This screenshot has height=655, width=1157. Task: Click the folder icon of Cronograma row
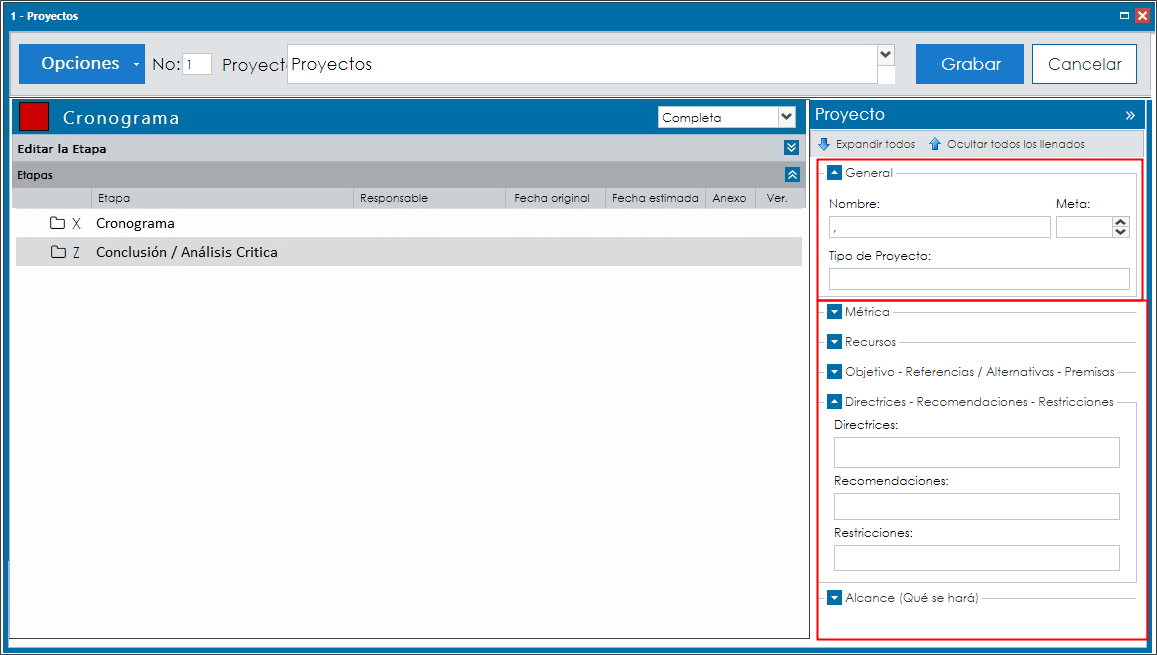57,223
